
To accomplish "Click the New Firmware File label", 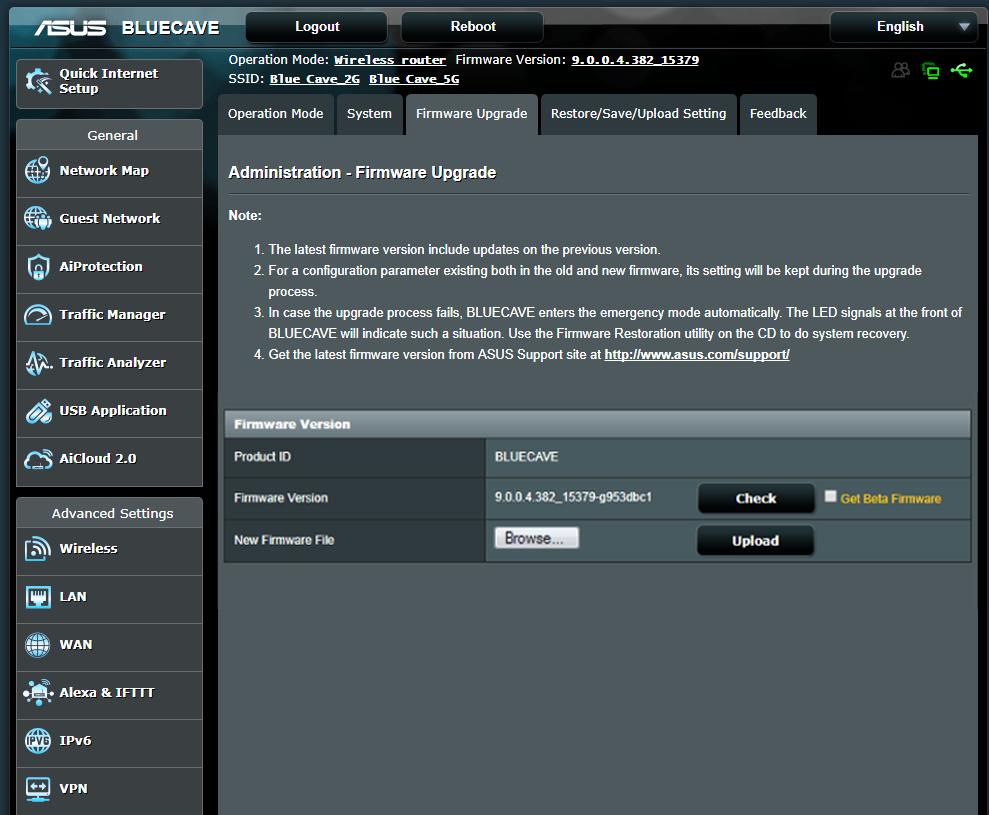I will pyautogui.click(x=284, y=540).
